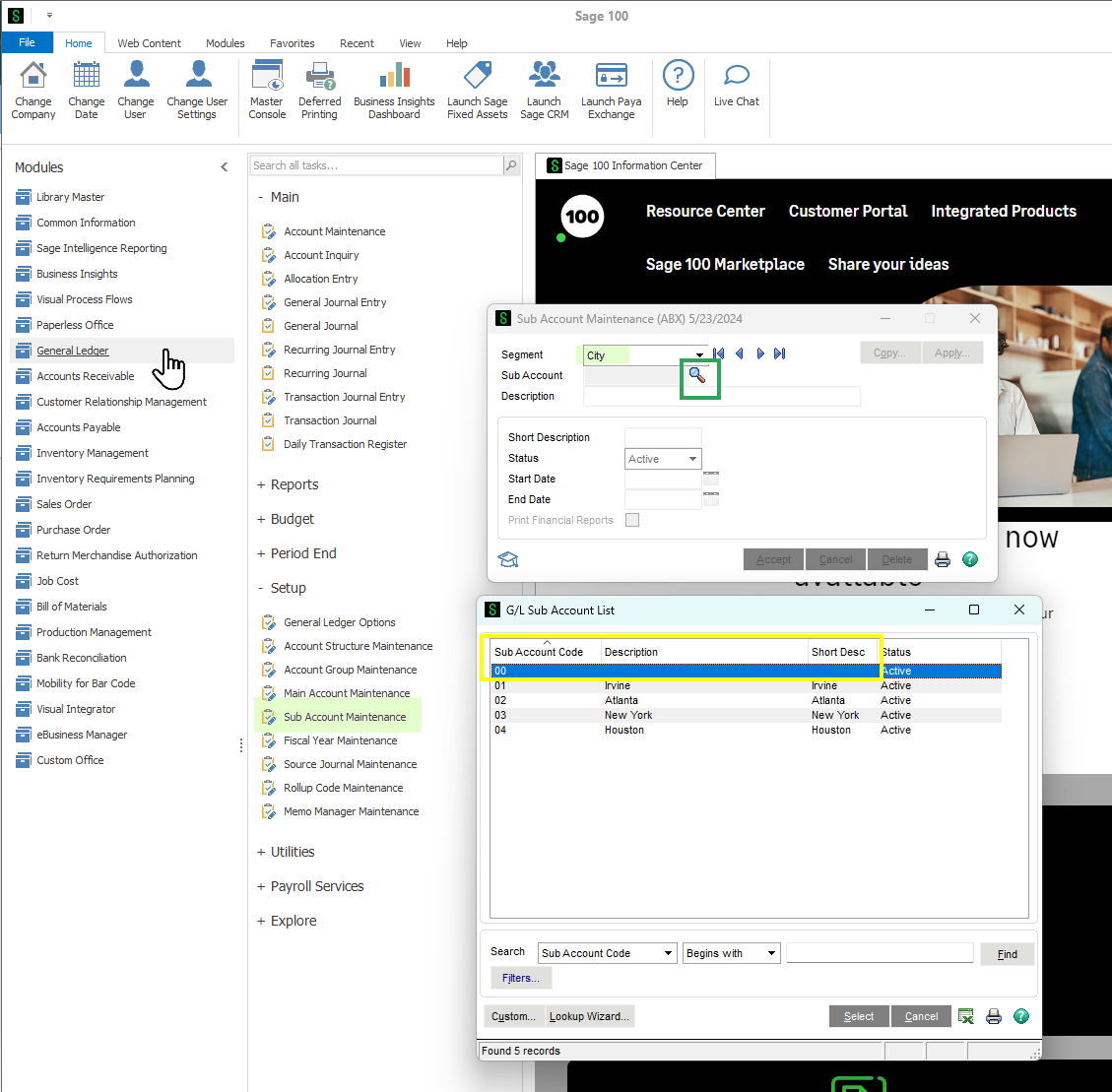Open Business Insights Dashboard

click(x=394, y=90)
